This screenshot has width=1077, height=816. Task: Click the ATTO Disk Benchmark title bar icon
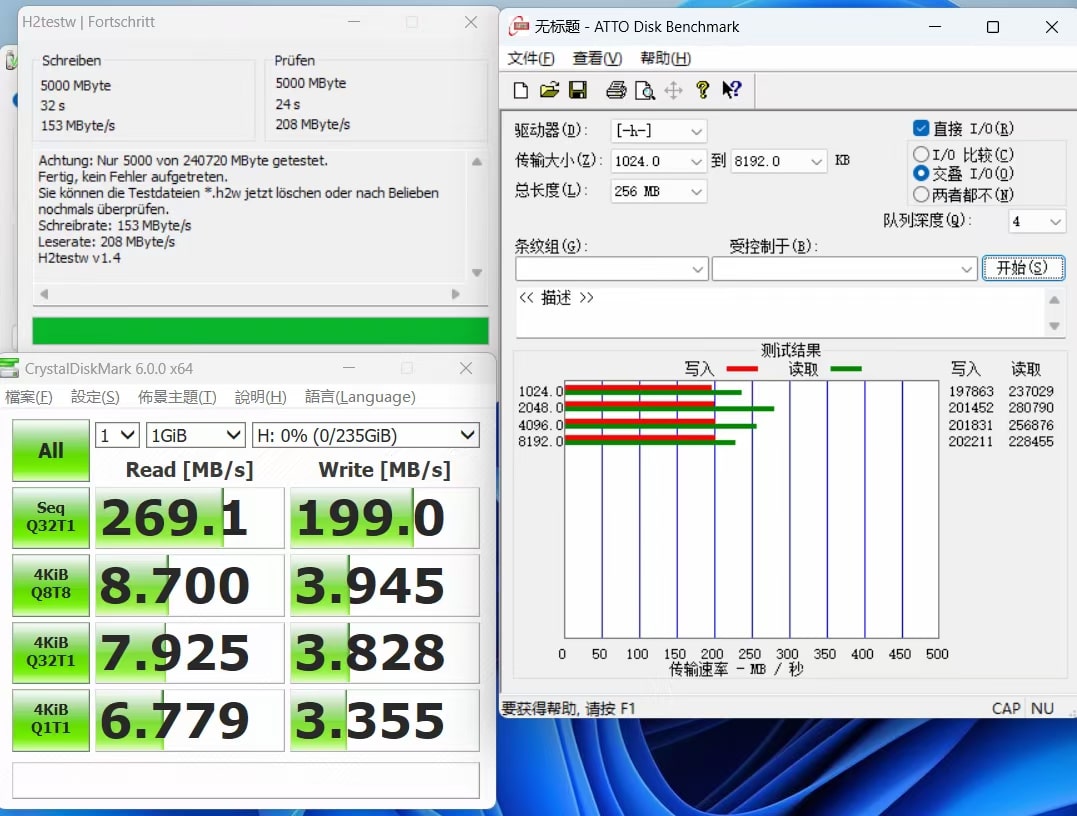[x=519, y=27]
